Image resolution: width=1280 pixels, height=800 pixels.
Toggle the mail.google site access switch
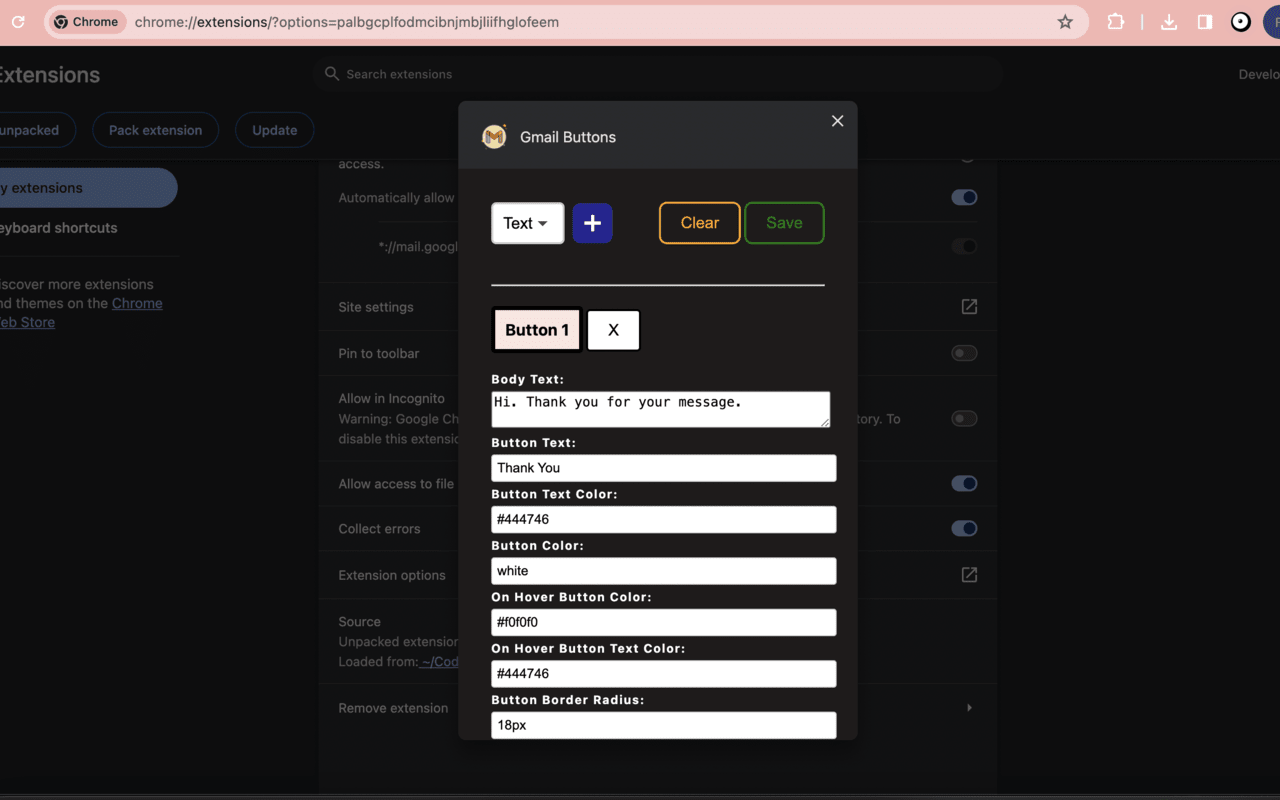tap(964, 246)
